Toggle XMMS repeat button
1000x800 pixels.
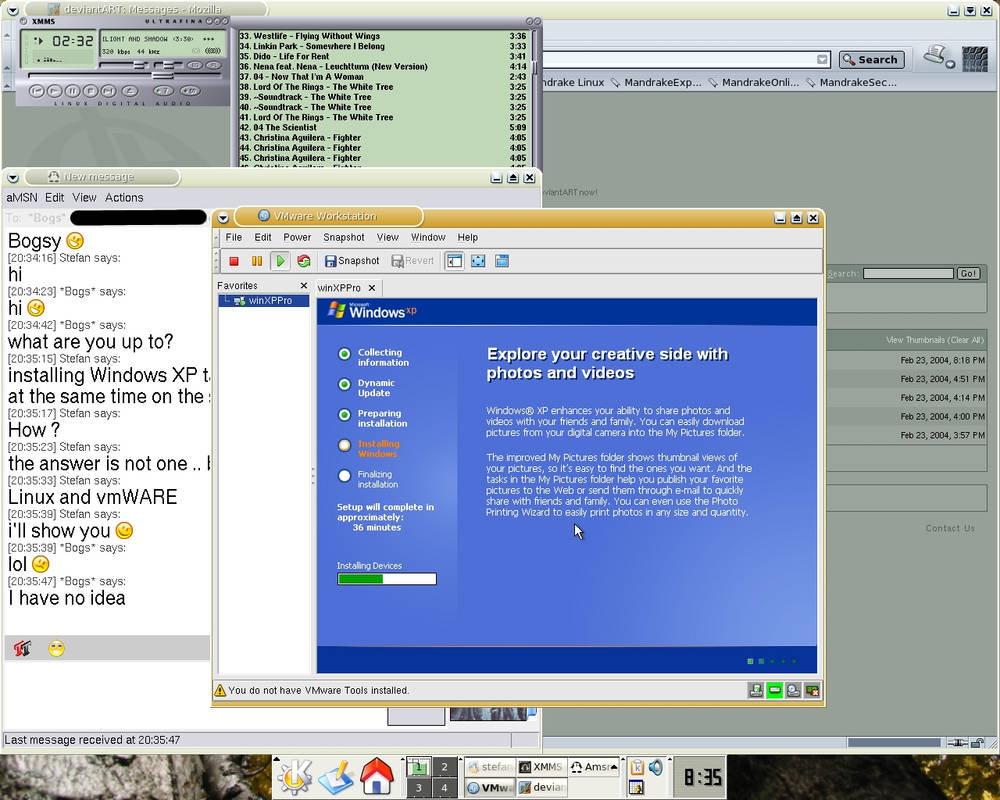click(190, 91)
